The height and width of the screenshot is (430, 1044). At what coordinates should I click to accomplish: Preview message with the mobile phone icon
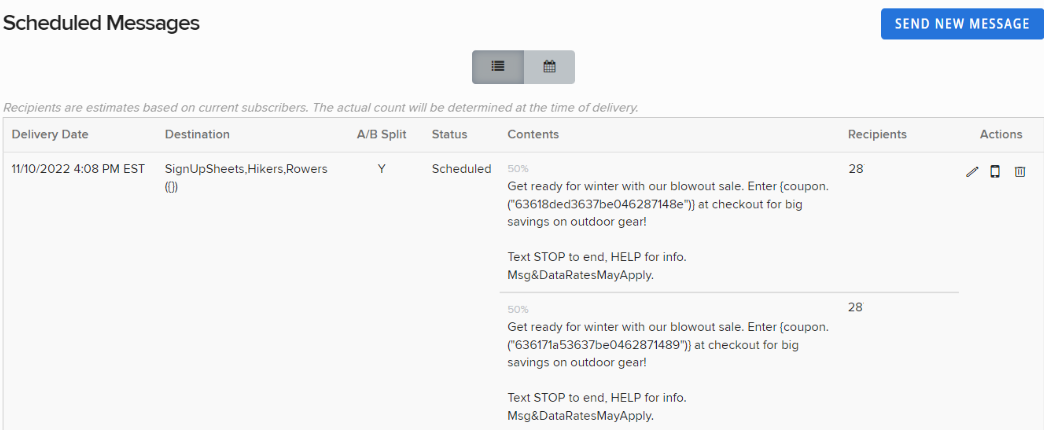(x=995, y=172)
